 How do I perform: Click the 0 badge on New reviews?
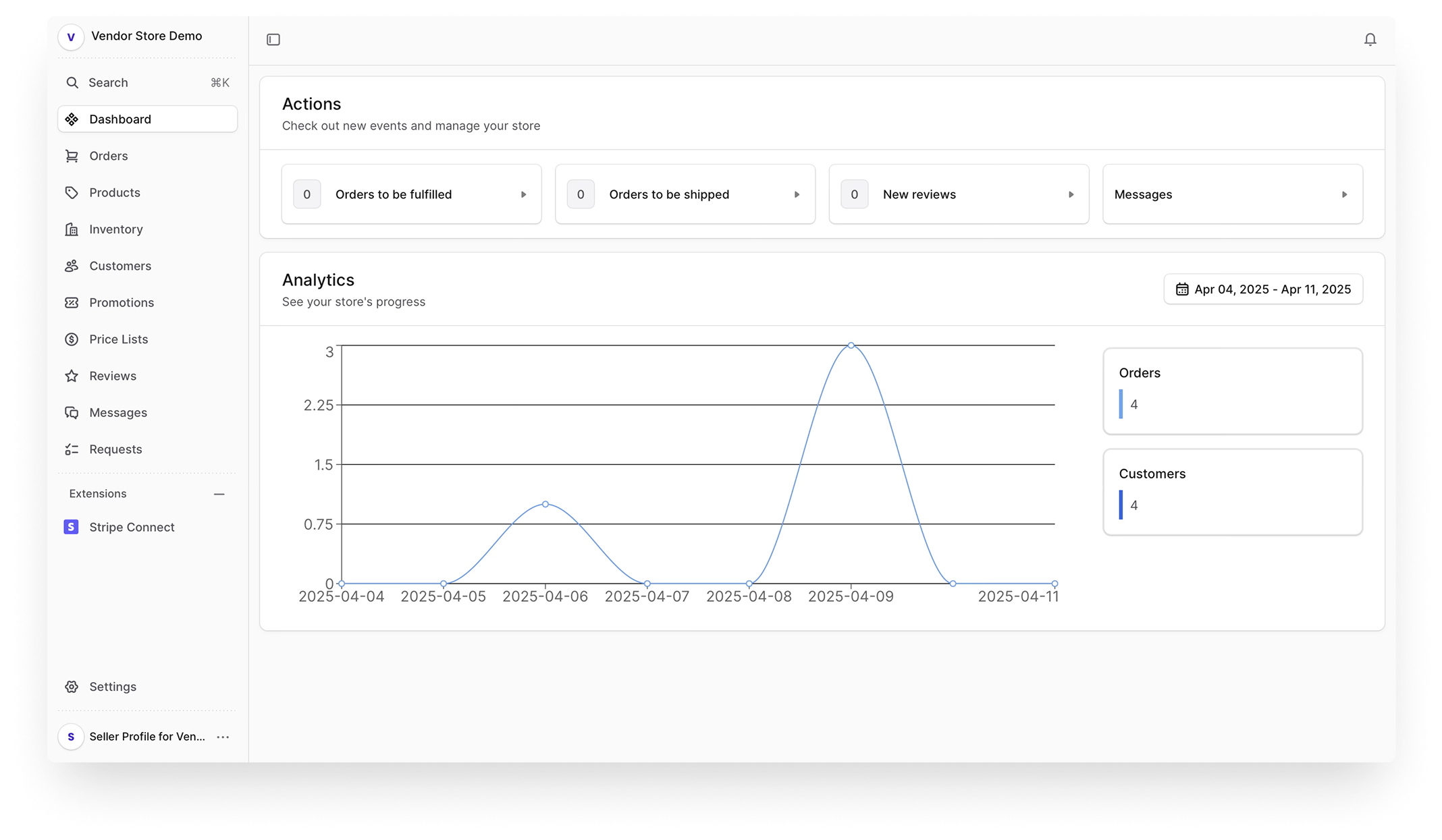pyautogui.click(x=854, y=194)
